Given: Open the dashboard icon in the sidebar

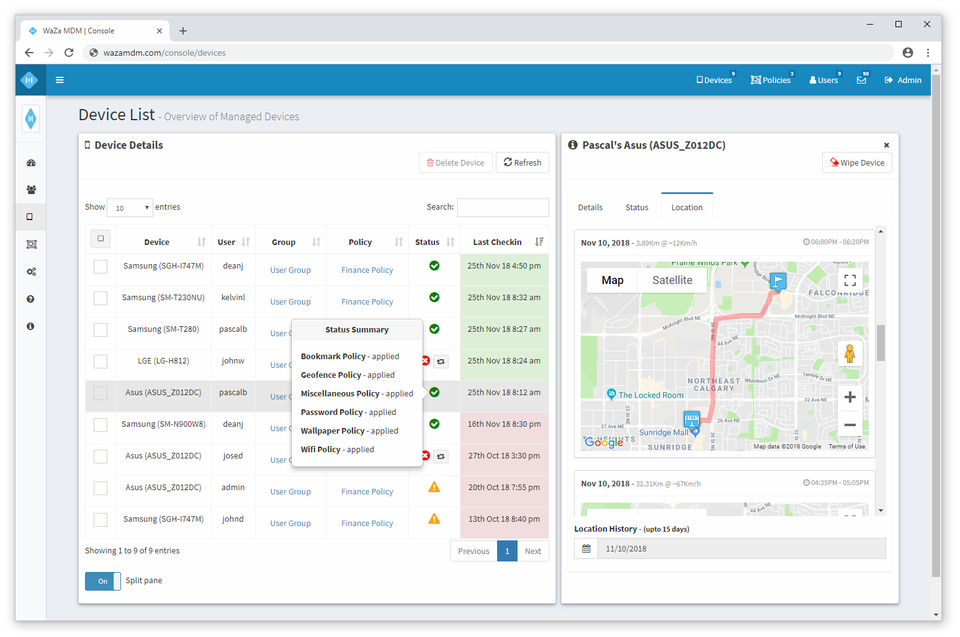Looking at the screenshot, I should (30, 162).
